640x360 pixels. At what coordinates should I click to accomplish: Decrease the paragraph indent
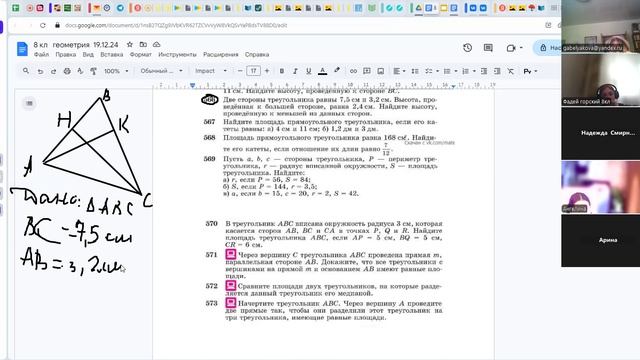(484, 71)
